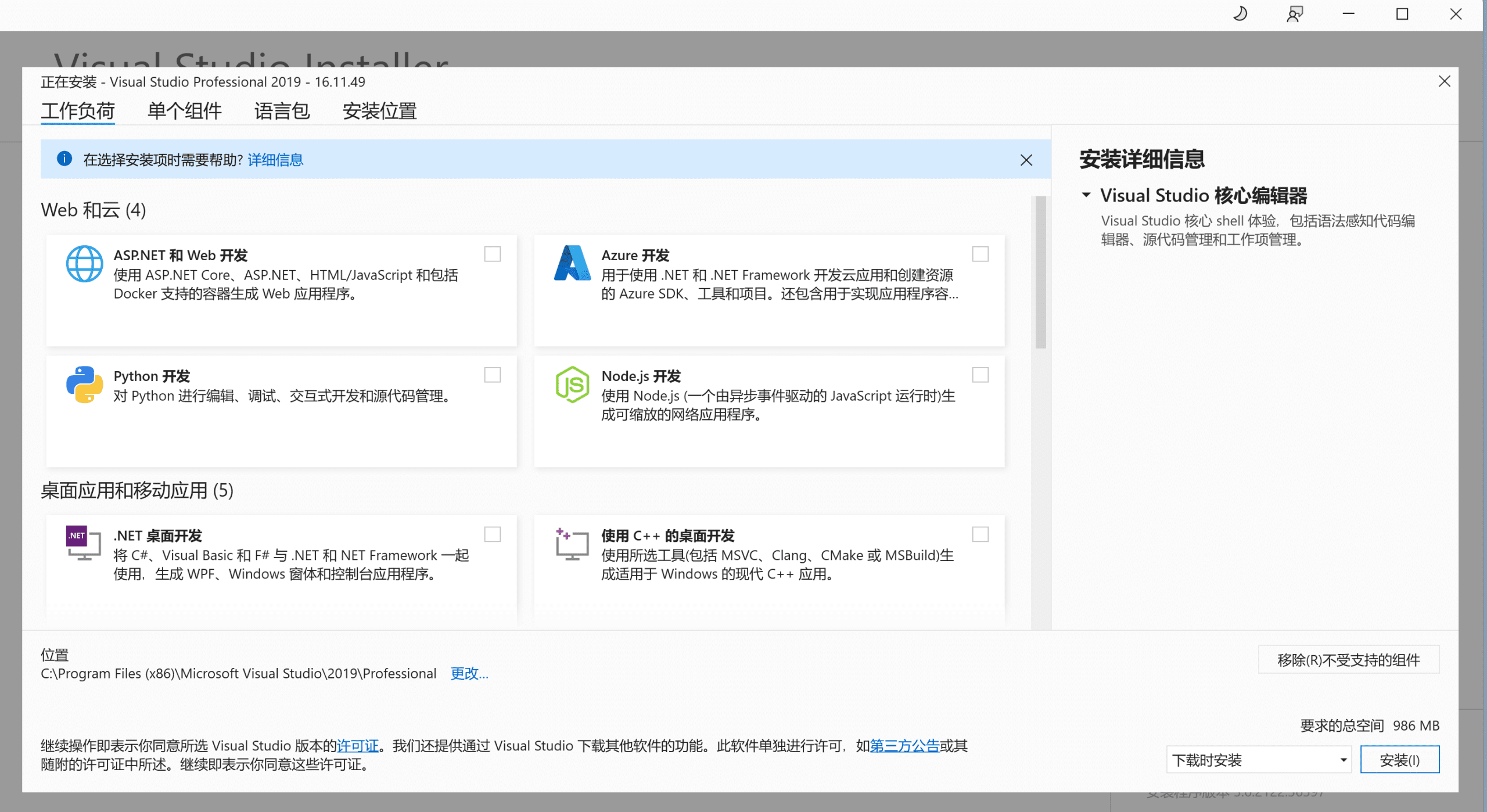Image resolution: width=1487 pixels, height=812 pixels.
Task: Open the 下载时安装 install mode dropdown
Action: [1258, 759]
